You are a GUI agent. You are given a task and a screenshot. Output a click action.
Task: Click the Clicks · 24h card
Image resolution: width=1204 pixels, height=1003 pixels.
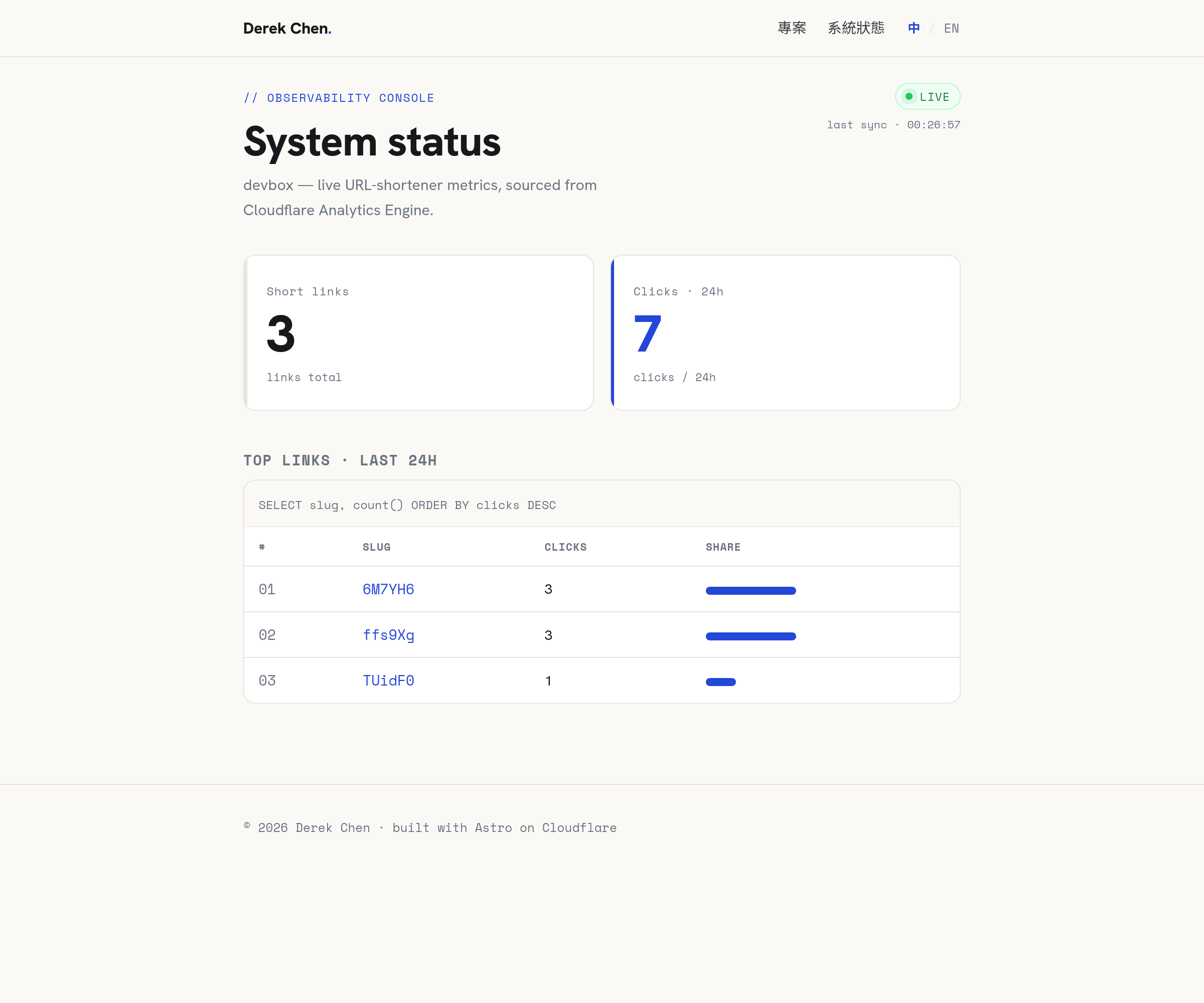coord(786,332)
